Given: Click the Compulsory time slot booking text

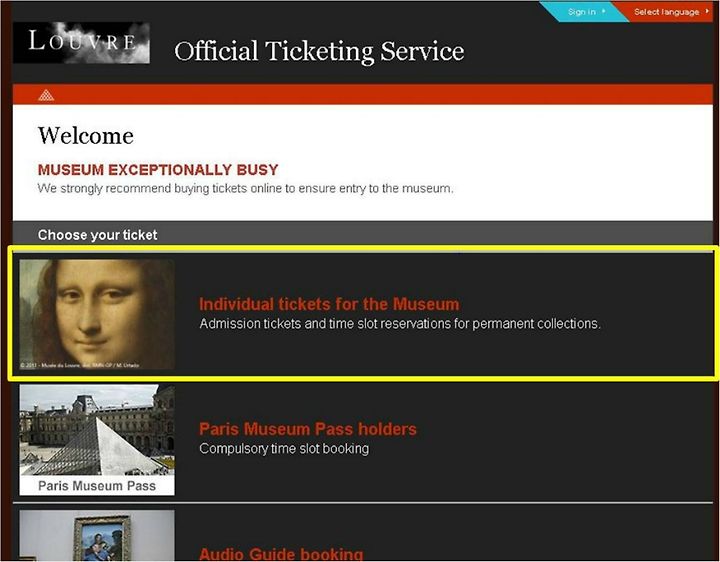Looking at the screenshot, I should tap(284, 449).
